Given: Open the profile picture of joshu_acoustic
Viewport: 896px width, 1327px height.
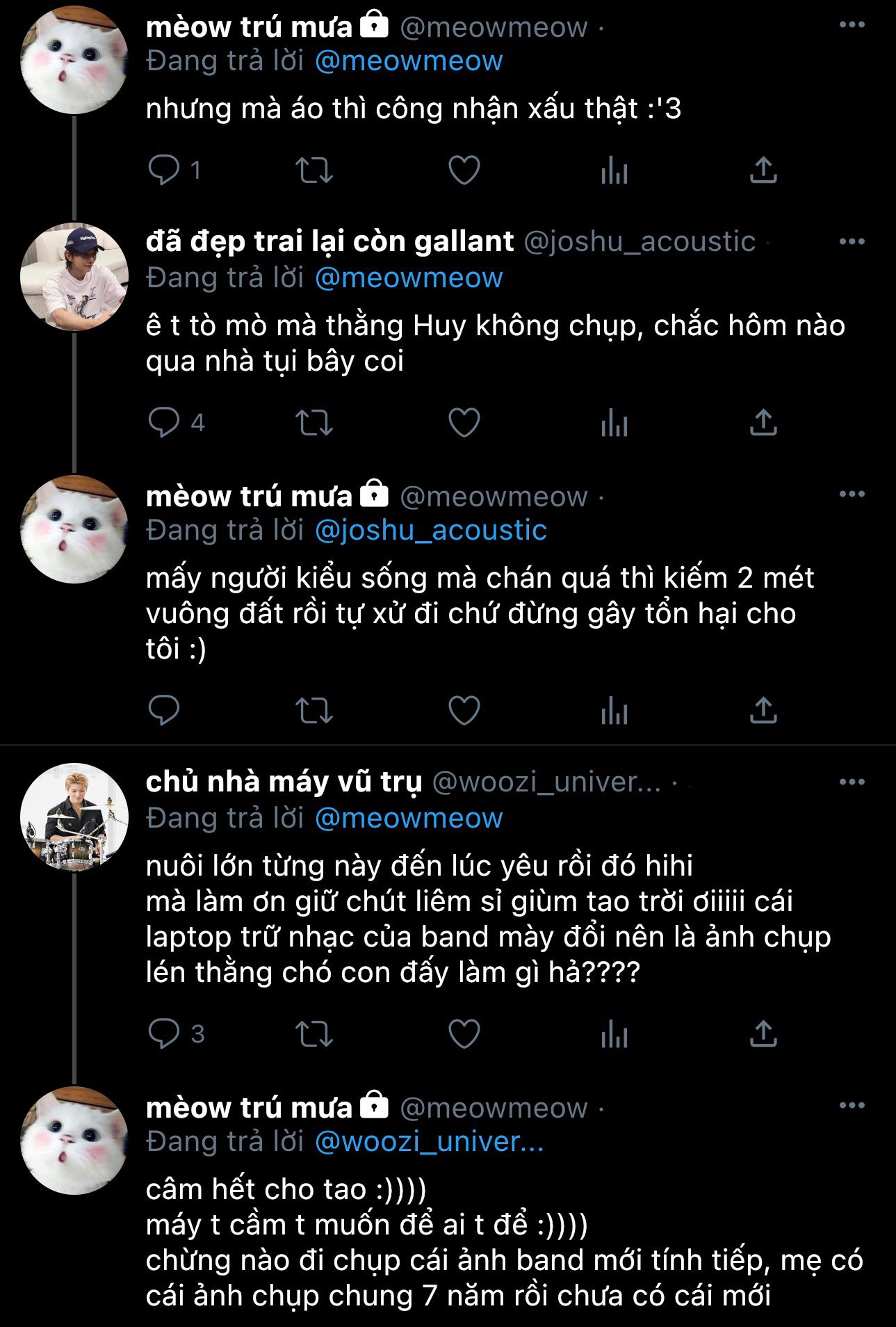Looking at the screenshot, I should (74, 277).
